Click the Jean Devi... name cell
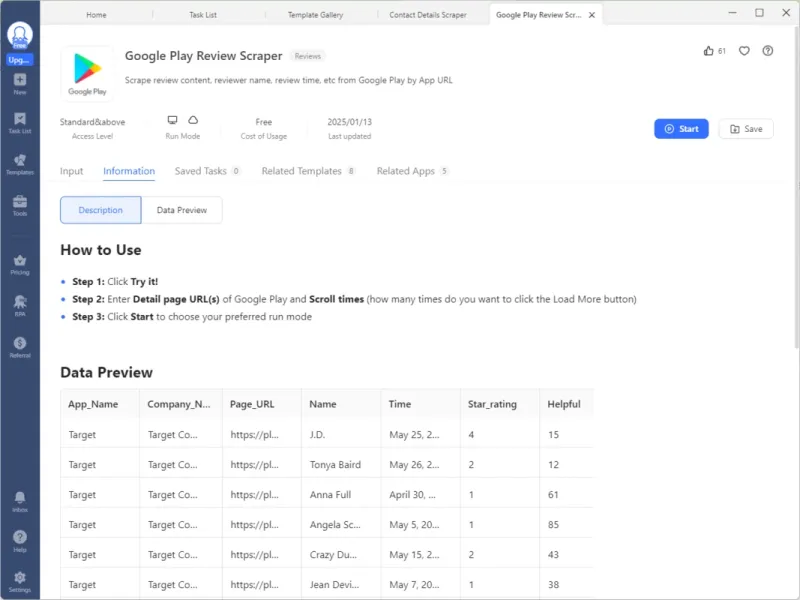Image resolution: width=800 pixels, height=600 pixels. pyautogui.click(x=341, y=585)
